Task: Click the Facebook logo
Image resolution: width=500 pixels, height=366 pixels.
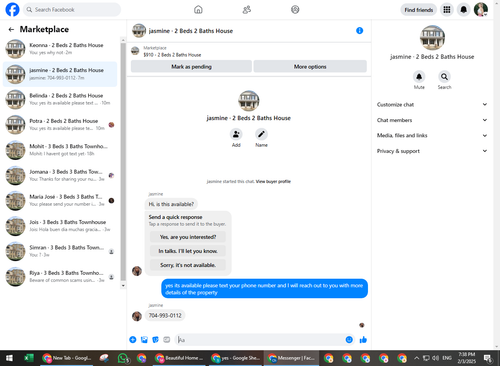Action: [12, 9]
